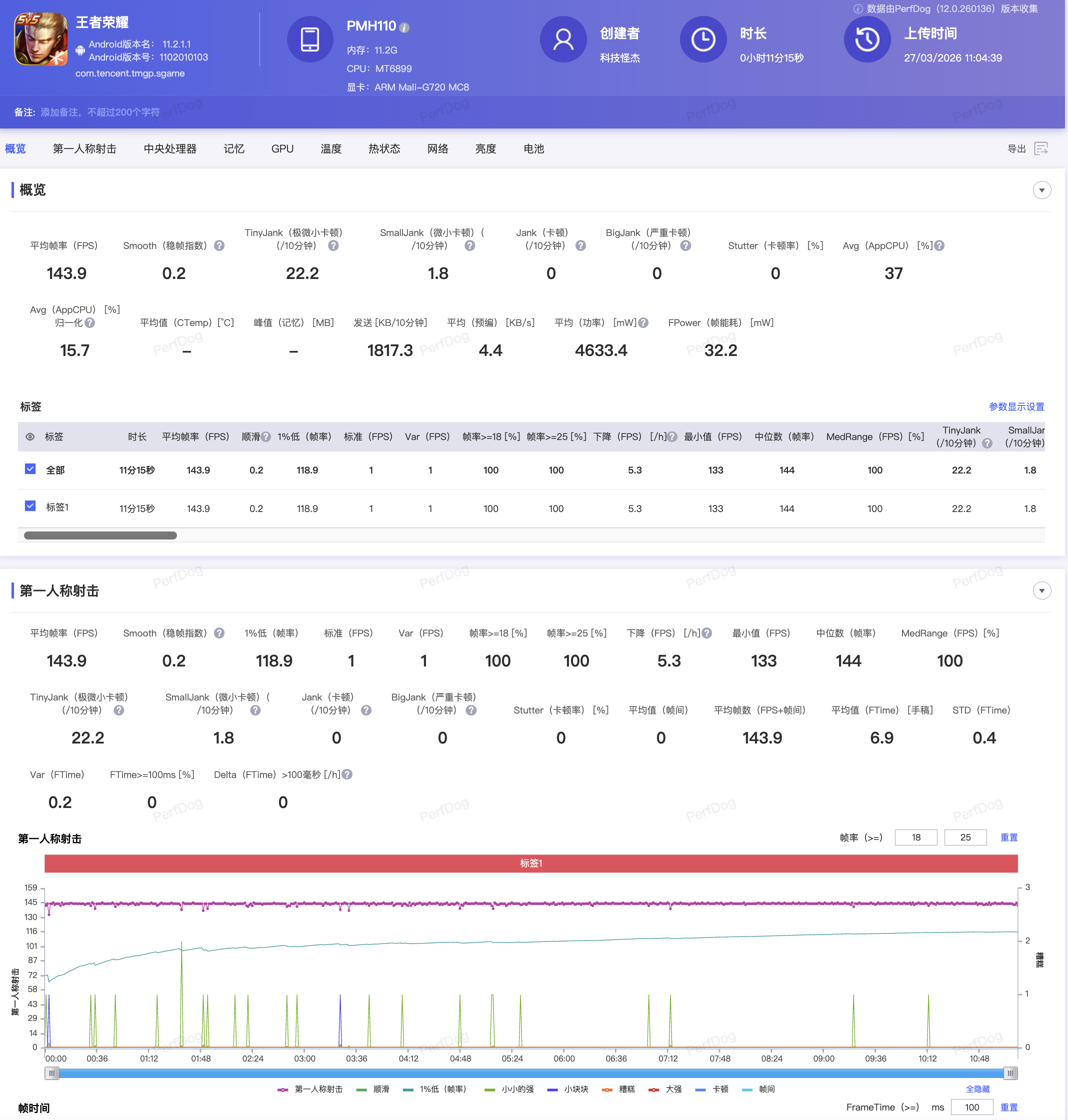The height and width of the screenshot is (1120, 1068).
Task: Uncheck the 全部 row checkbox
Action: [30, 469]
